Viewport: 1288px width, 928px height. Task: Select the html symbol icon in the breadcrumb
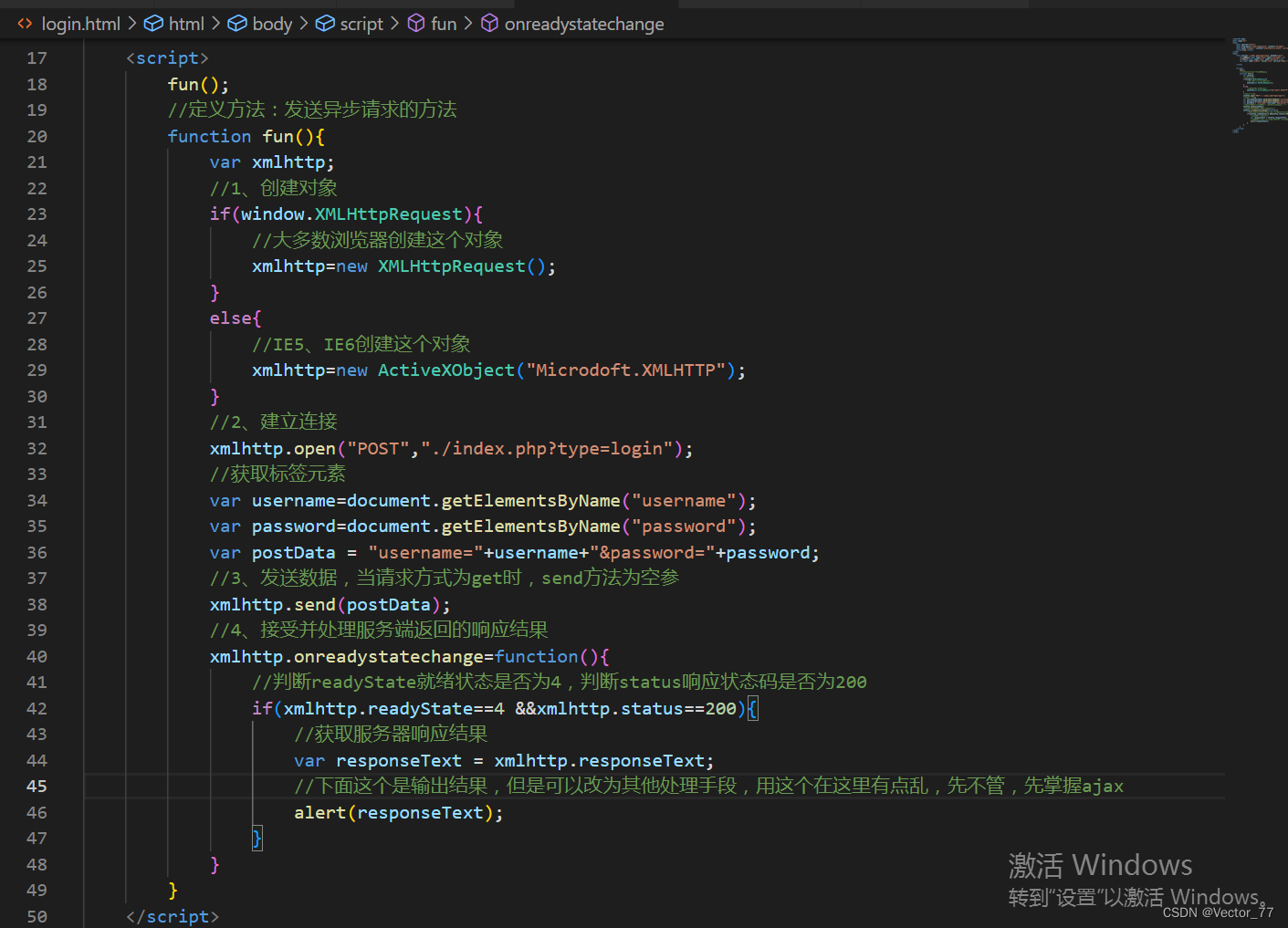coord(152,24)
